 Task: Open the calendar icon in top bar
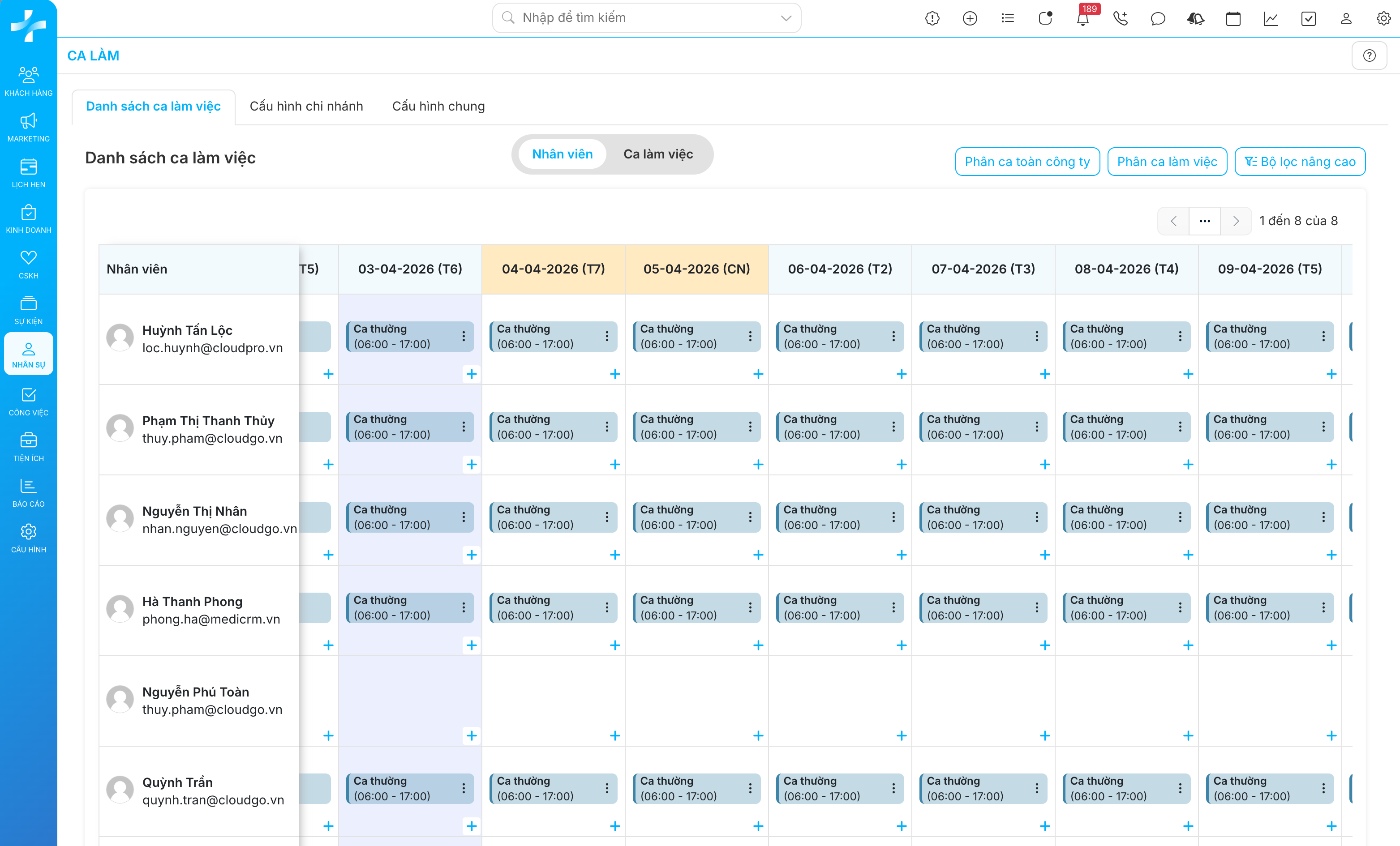pos(1233,19)
